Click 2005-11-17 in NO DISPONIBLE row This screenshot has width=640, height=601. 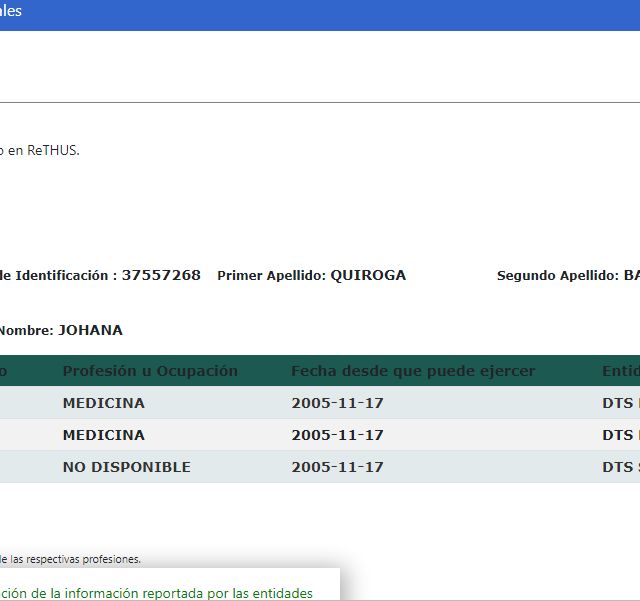click(337, 467)
